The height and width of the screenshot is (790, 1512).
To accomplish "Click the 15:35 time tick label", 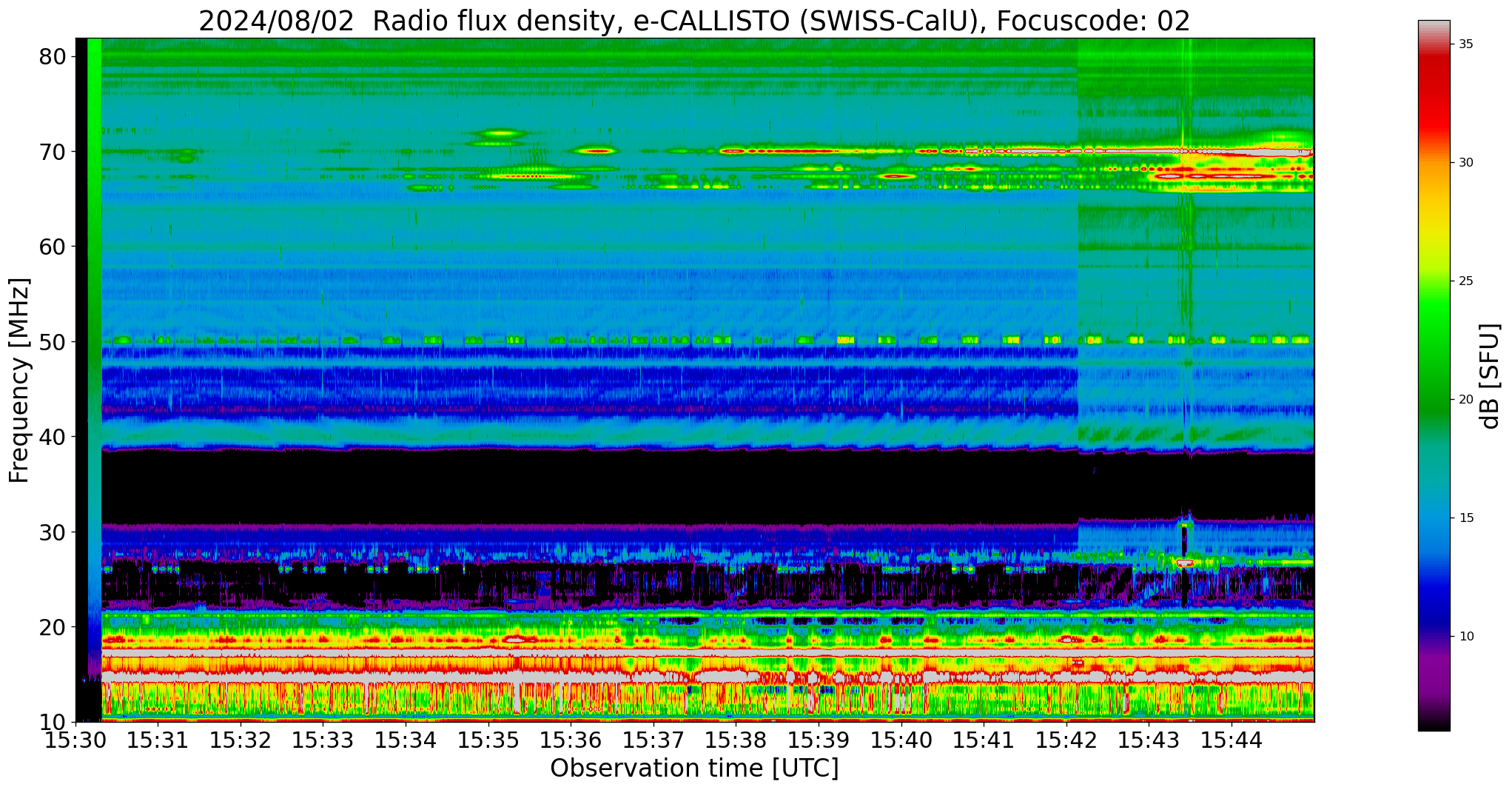I will coord(488,740).
